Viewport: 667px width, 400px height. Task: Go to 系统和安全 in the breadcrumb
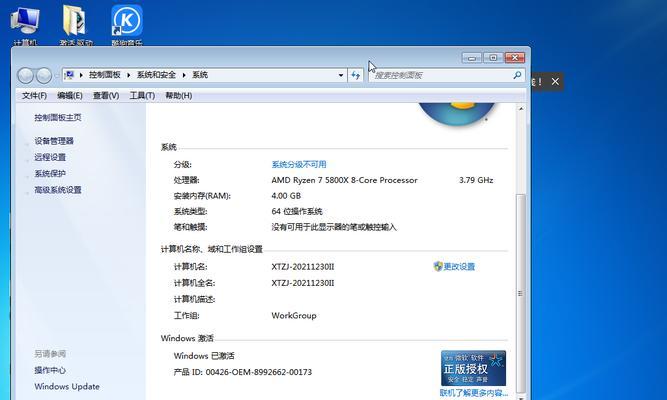pyautogui.click(x=156, y=75)
